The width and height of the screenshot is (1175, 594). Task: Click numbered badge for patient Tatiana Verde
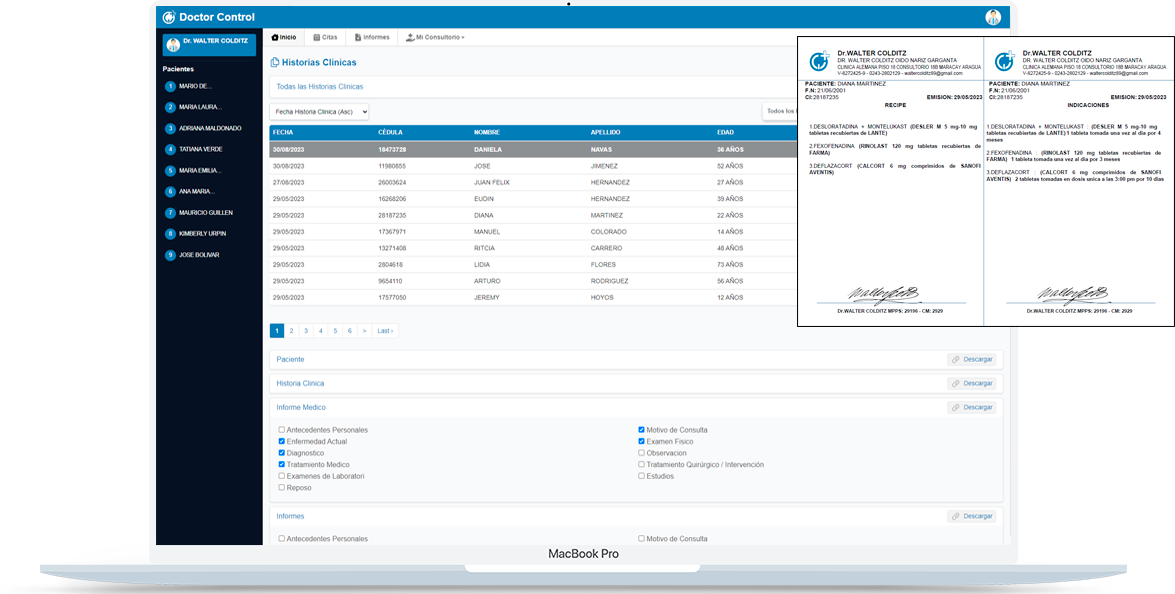point(171,149)
